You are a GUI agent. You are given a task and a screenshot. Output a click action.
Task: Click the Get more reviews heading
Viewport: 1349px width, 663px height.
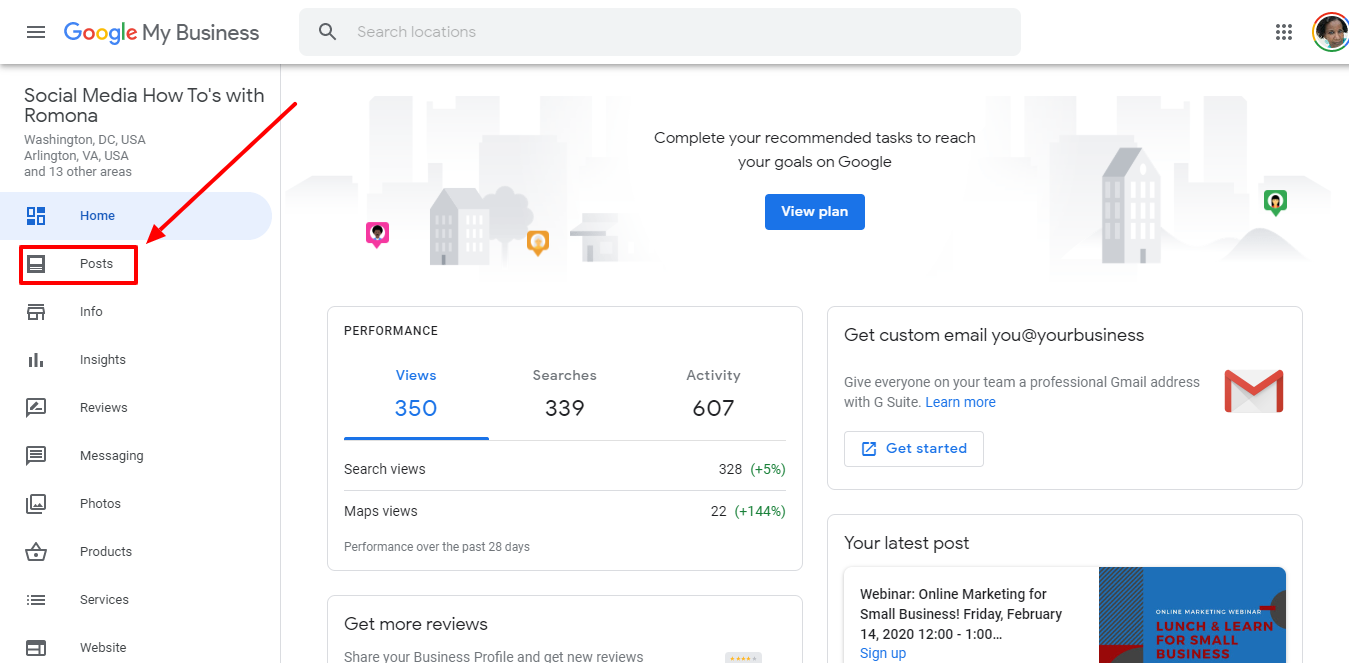pos(416,624)
